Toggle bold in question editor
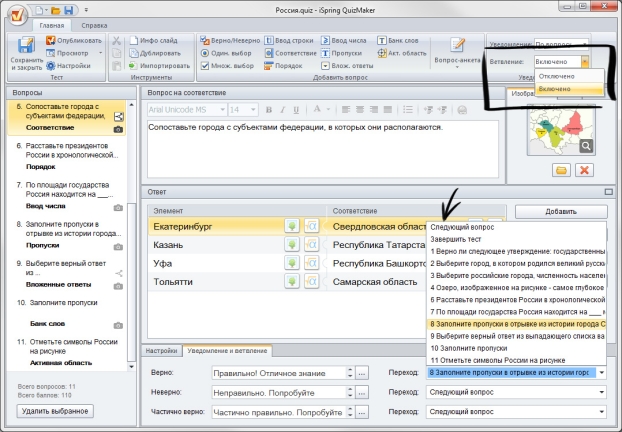This screenshot has width=622, height=432. coord(269,110)
